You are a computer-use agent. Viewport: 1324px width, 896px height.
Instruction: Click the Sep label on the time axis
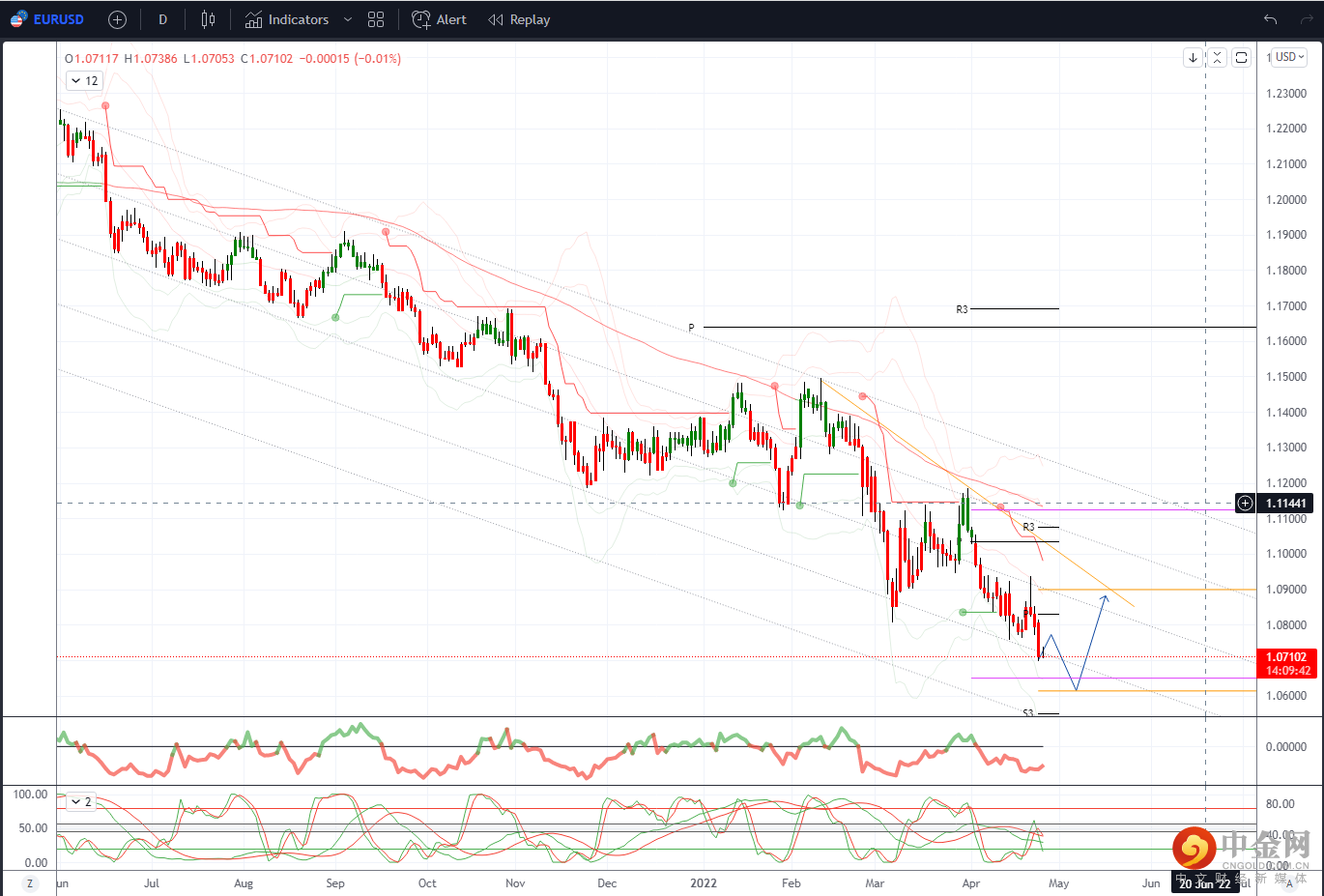coord(335,883)
